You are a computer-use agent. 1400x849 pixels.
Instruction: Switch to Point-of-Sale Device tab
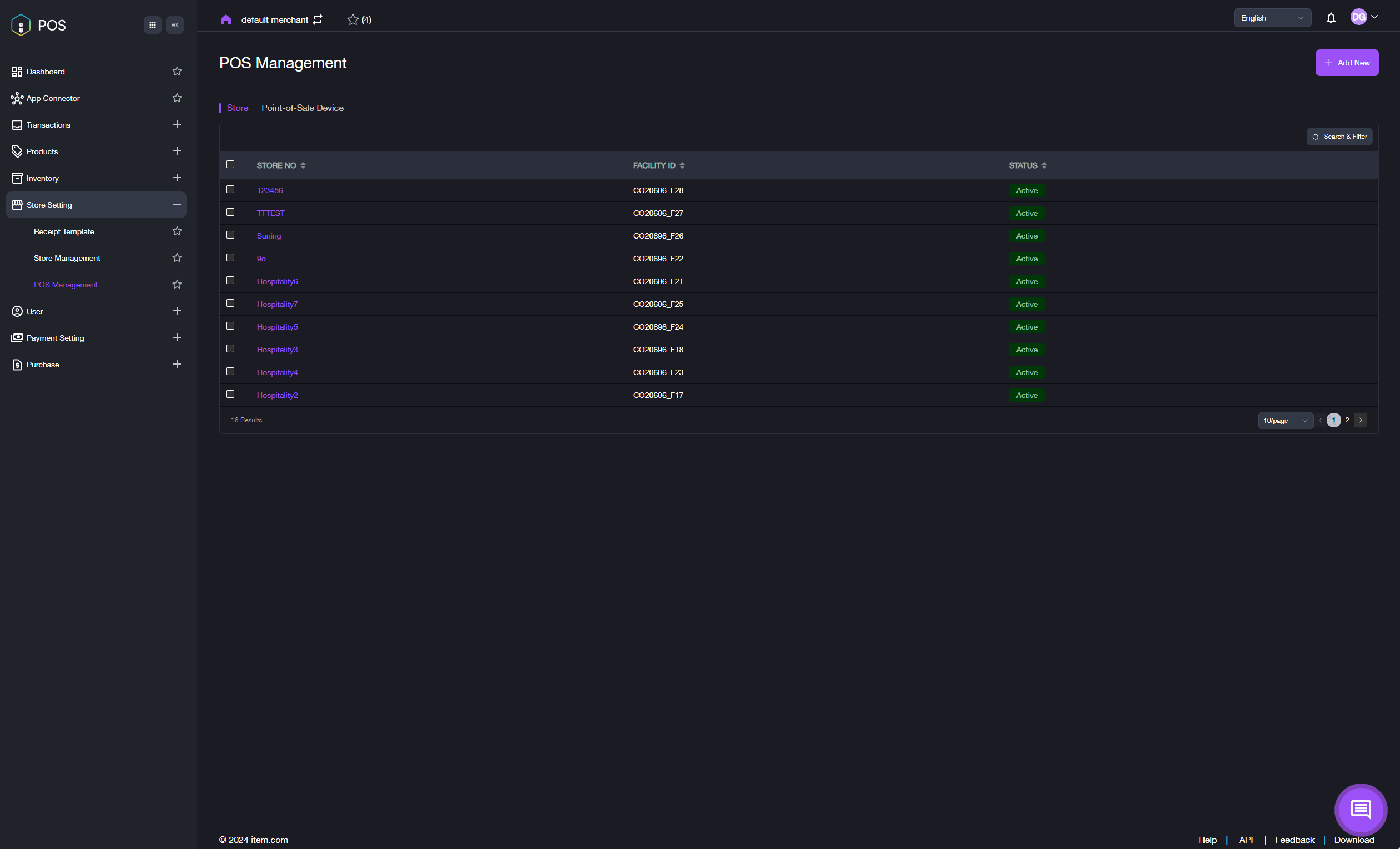click(303, 108)
